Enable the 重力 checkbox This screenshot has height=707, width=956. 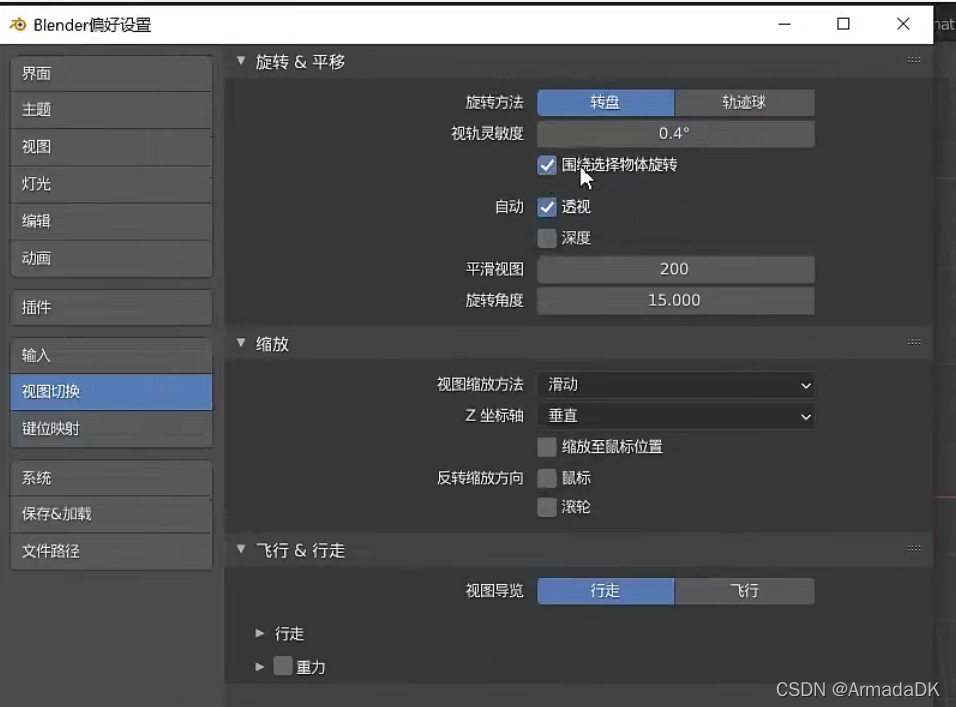(x=282, y=666)
